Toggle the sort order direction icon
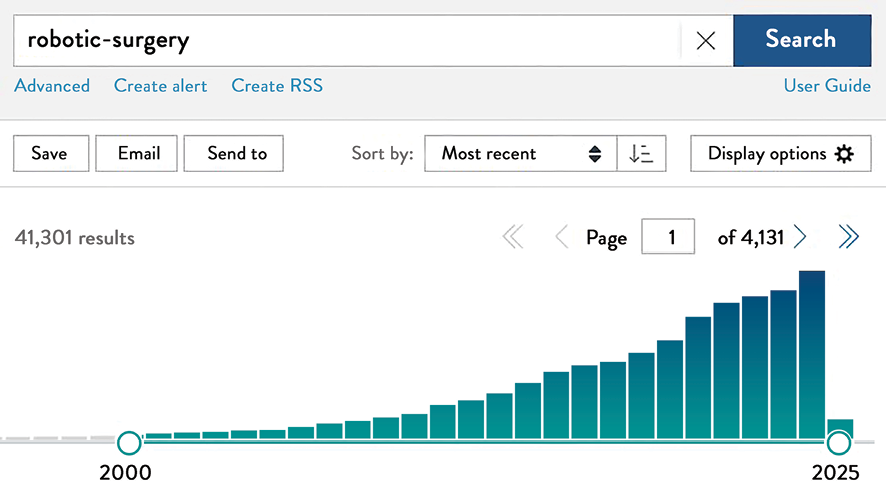Image resolution: width=886 pixels, height=493 pixels. click(641, 153)
